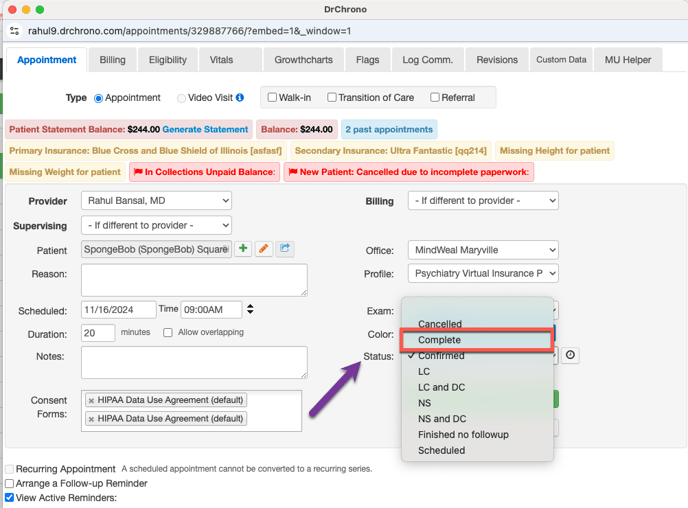Open the Provider dropdown
The height and width of the screenshot is (508, 688).
(x=156, y=201)
